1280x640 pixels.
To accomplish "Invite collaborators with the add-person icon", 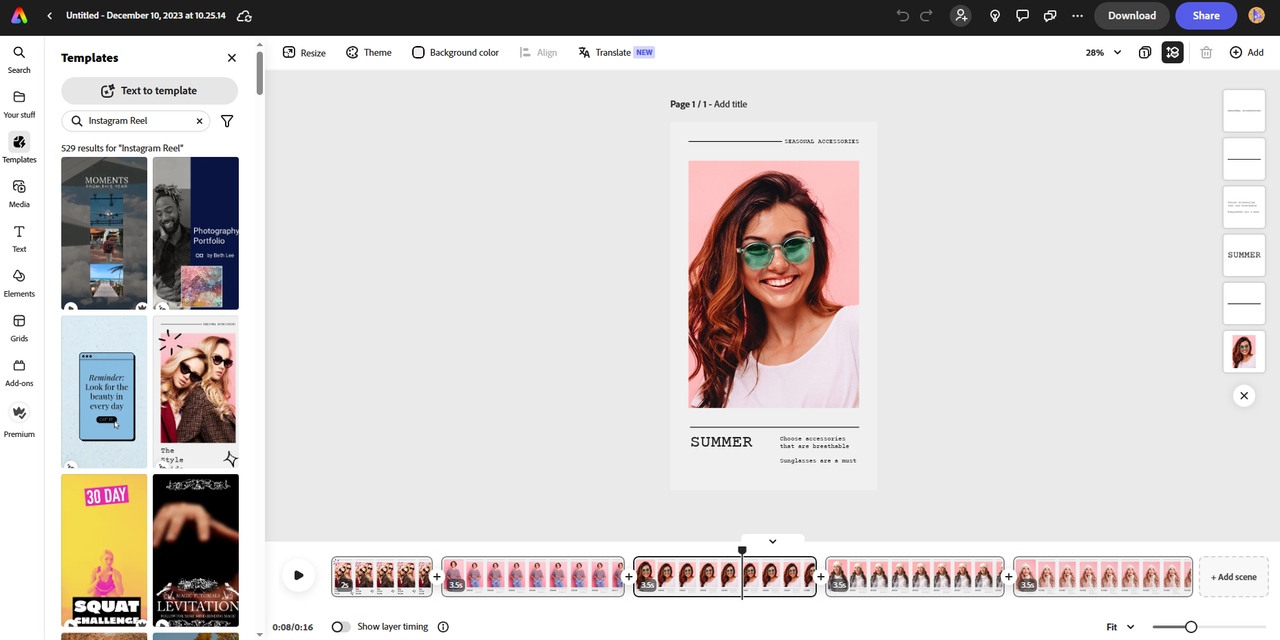I will pyautogui.click(x=960, y=16).
